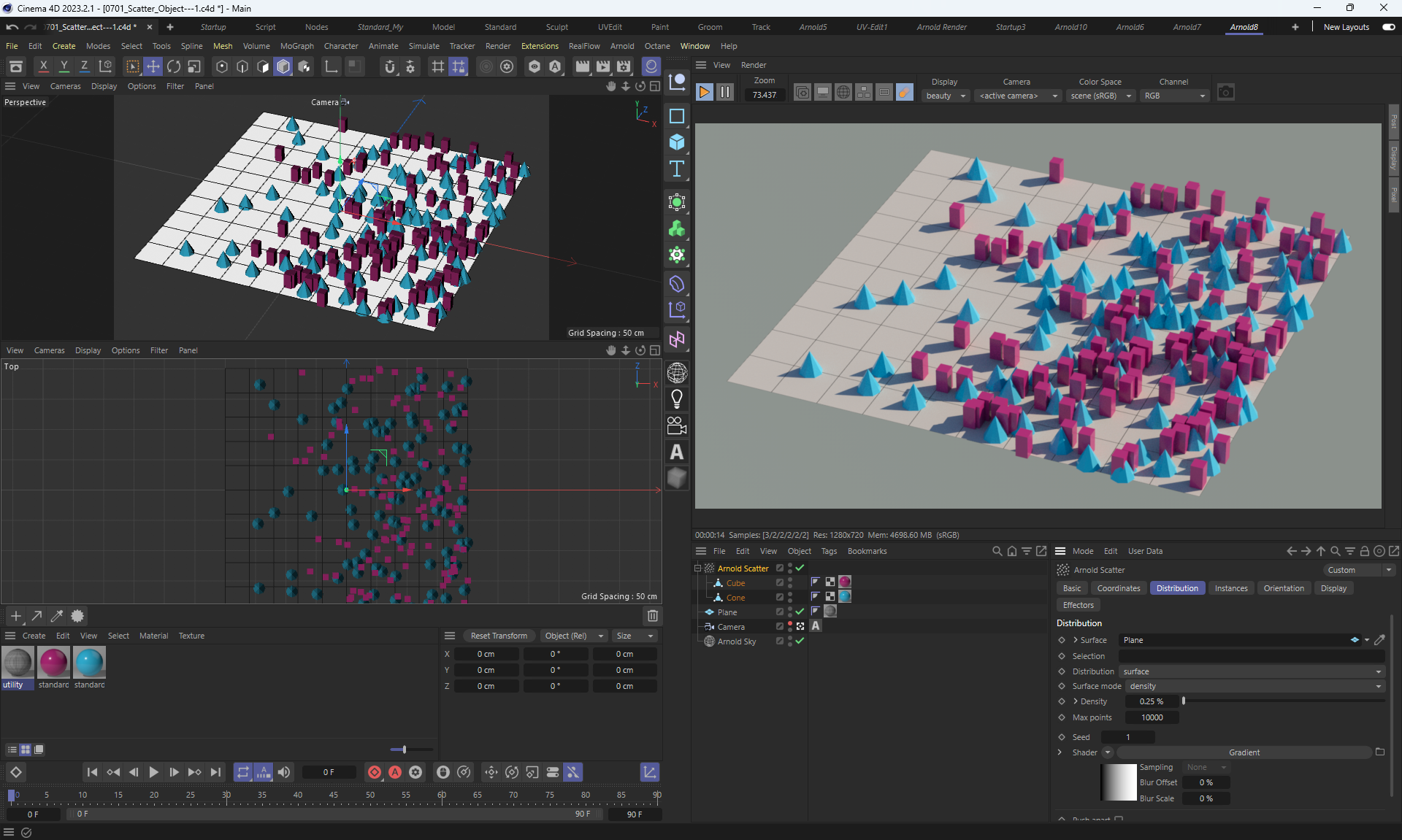Toggle Arnold Scatter enabled checkmark
The image size is (1402, 840).
click(800, 568)
